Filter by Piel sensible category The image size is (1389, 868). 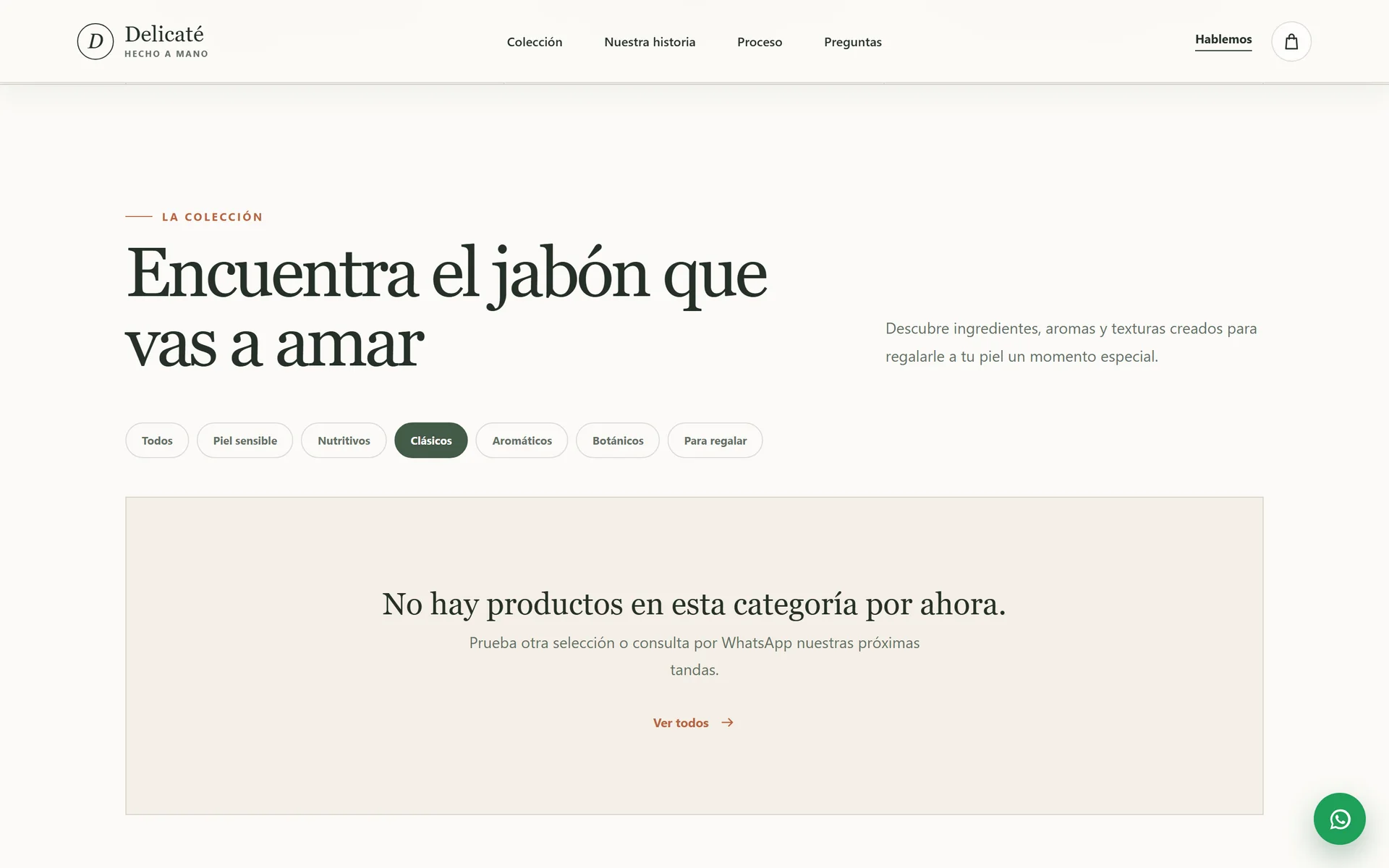click(245, 441)
